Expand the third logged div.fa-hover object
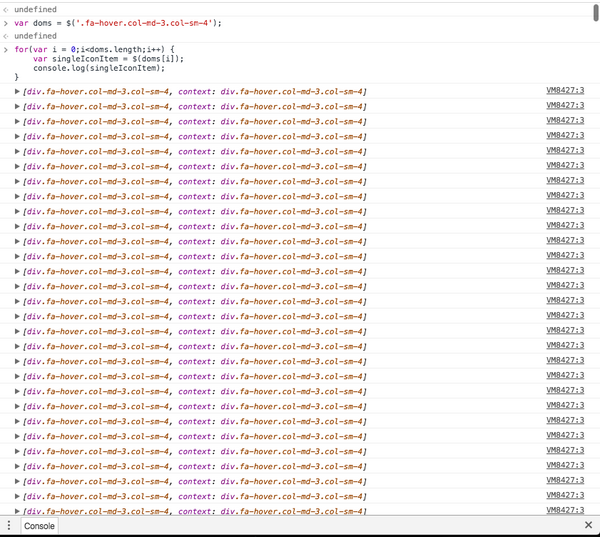 click(17, 121)
